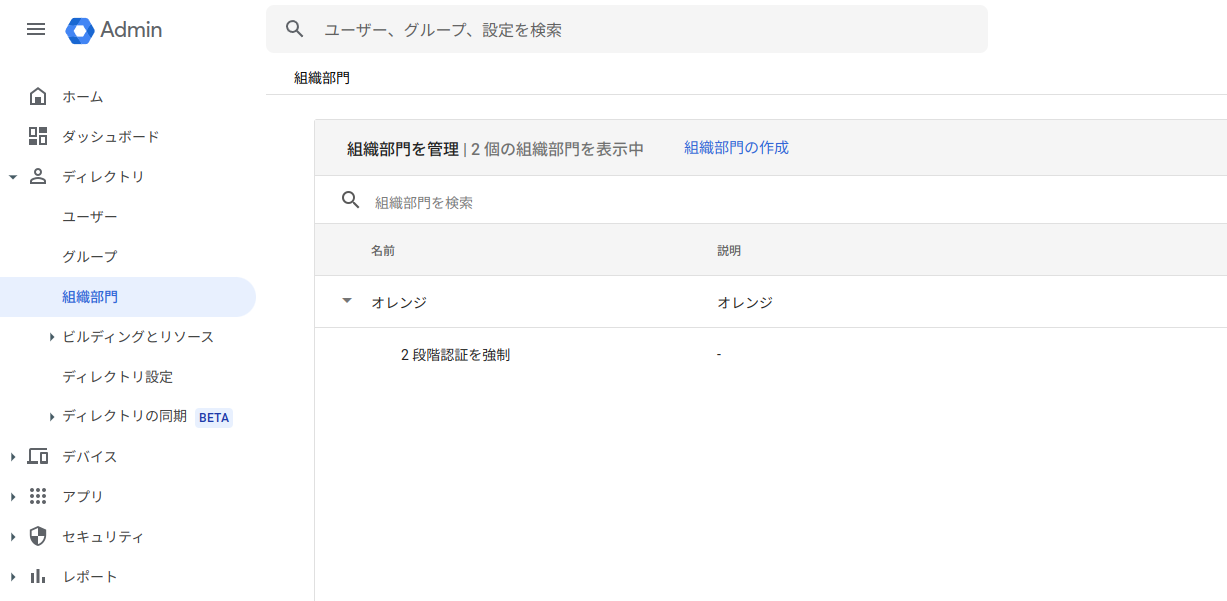This screenshot has height=601, width=1227.
Task: Focus the 組織部門を検索 search field
Action: pyautogui.click(x=600, y=202)
